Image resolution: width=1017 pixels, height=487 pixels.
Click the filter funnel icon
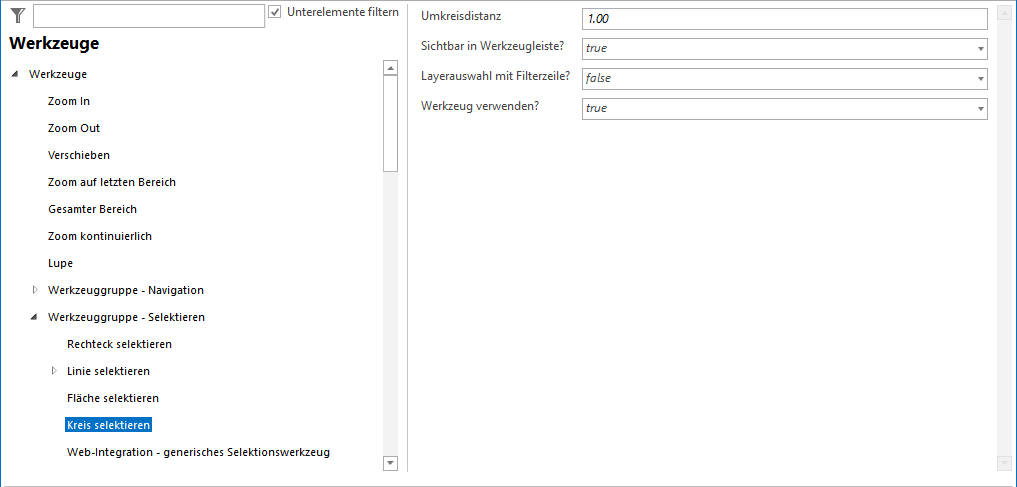[17, 15]
